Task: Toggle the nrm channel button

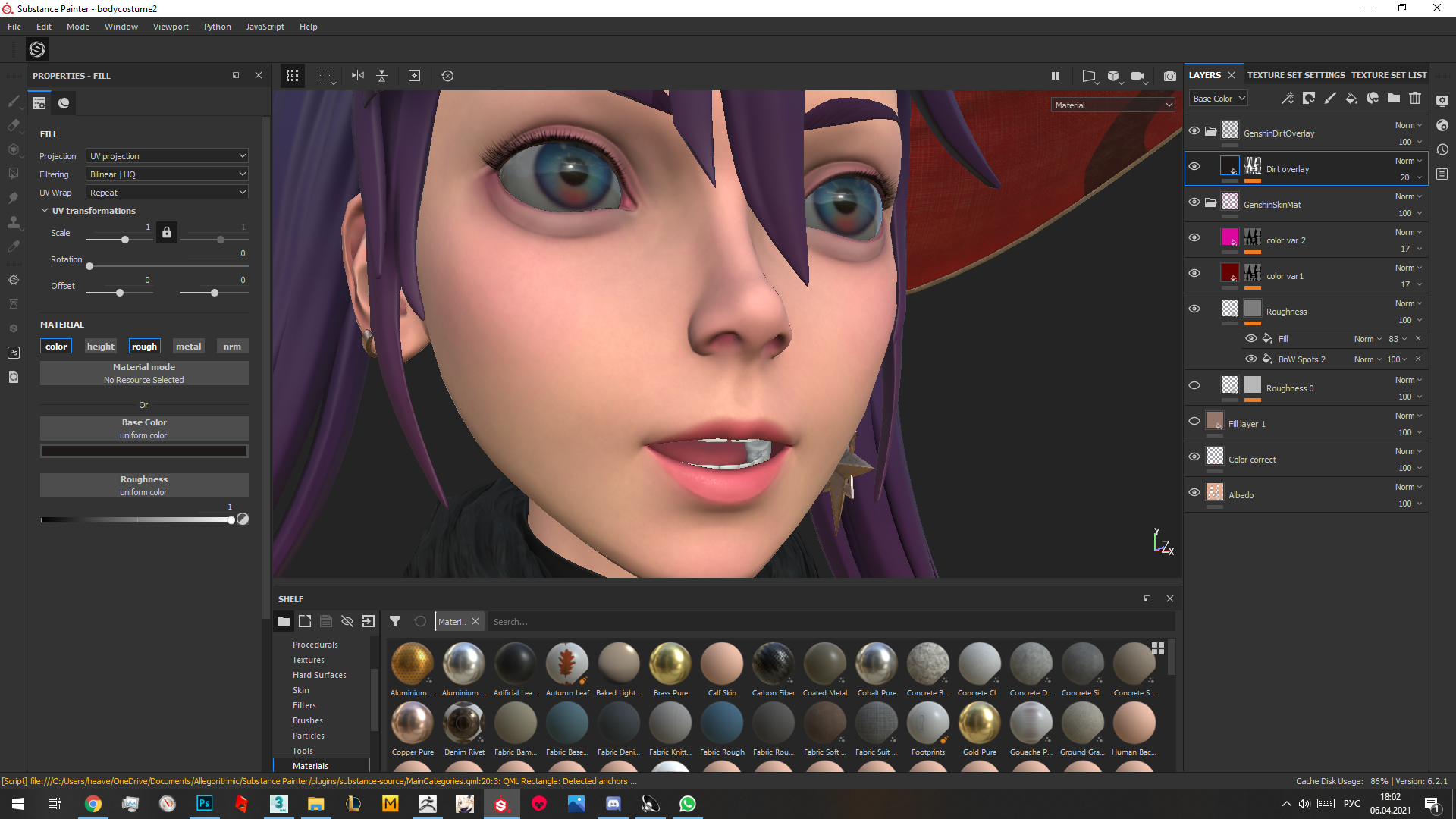Action: [x=232, y=347]
